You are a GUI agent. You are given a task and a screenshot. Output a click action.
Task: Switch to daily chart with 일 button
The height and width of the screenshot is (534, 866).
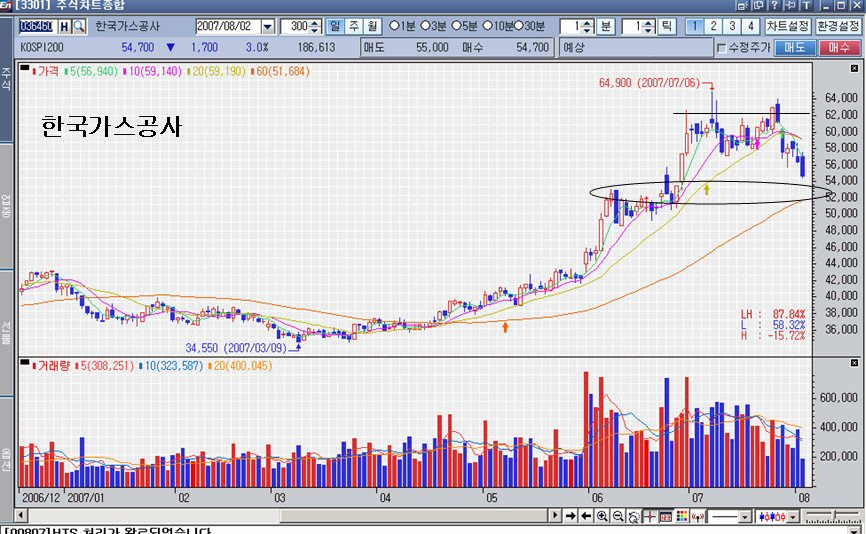tap(335, 26)
